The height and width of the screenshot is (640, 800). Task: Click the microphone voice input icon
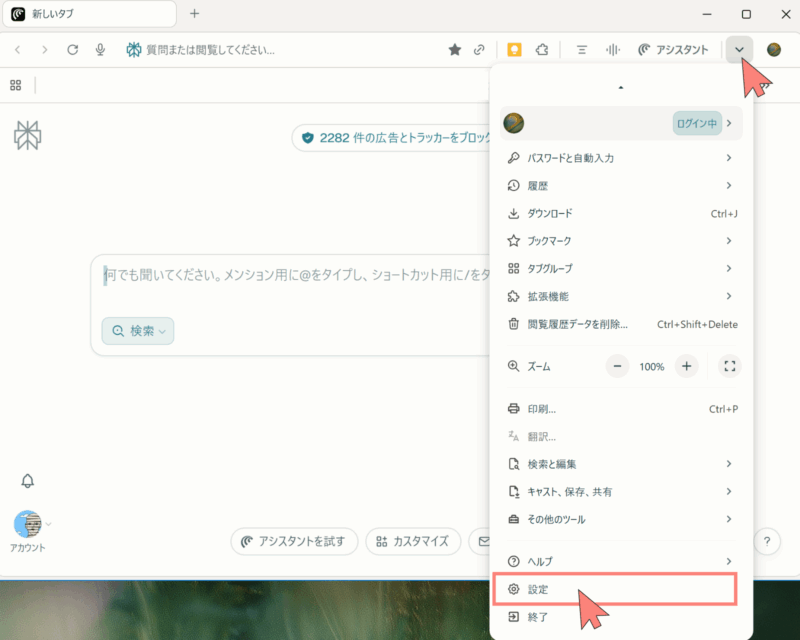100,50
